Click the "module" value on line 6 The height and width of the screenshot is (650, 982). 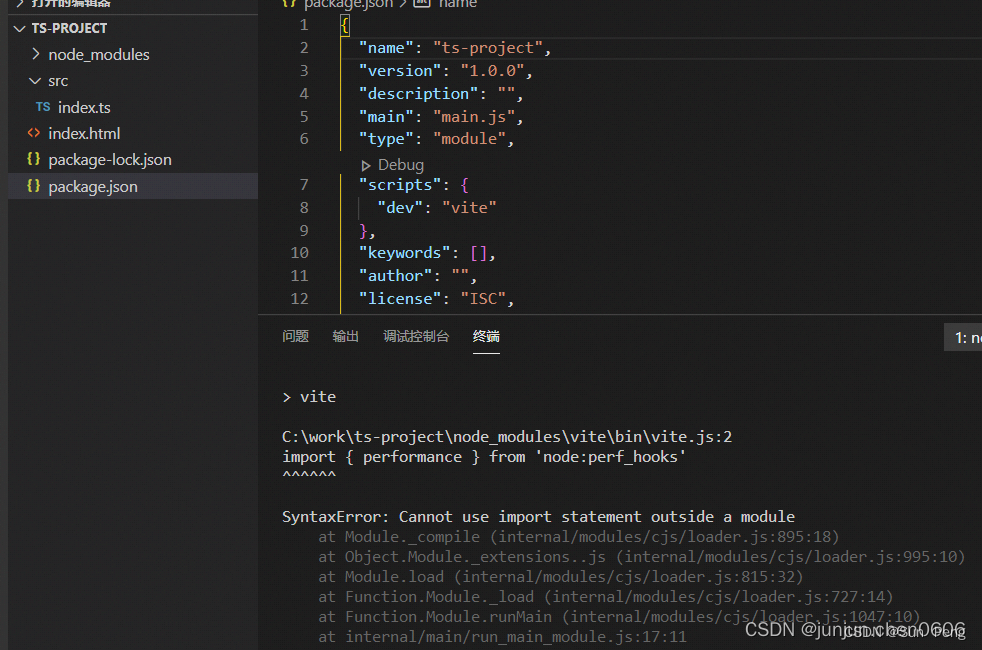(x=469, y=139)
